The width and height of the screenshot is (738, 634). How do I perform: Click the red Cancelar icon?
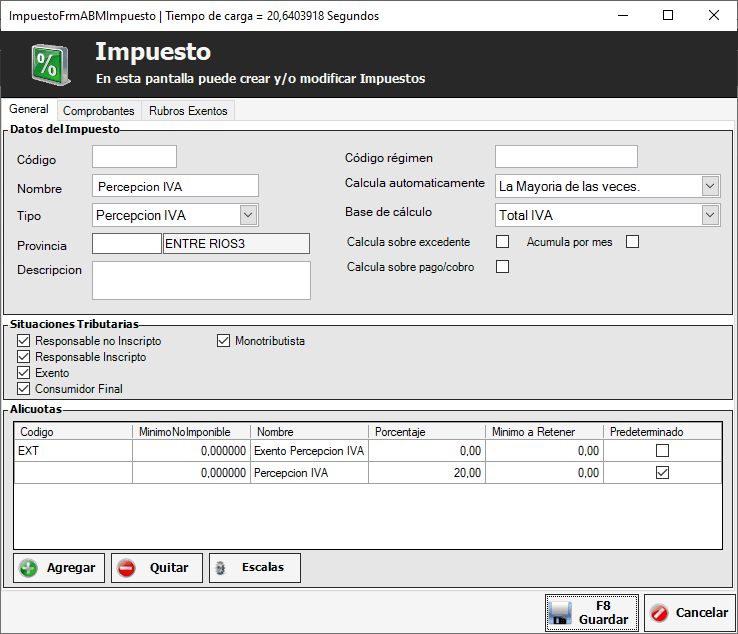pos(660,613)
